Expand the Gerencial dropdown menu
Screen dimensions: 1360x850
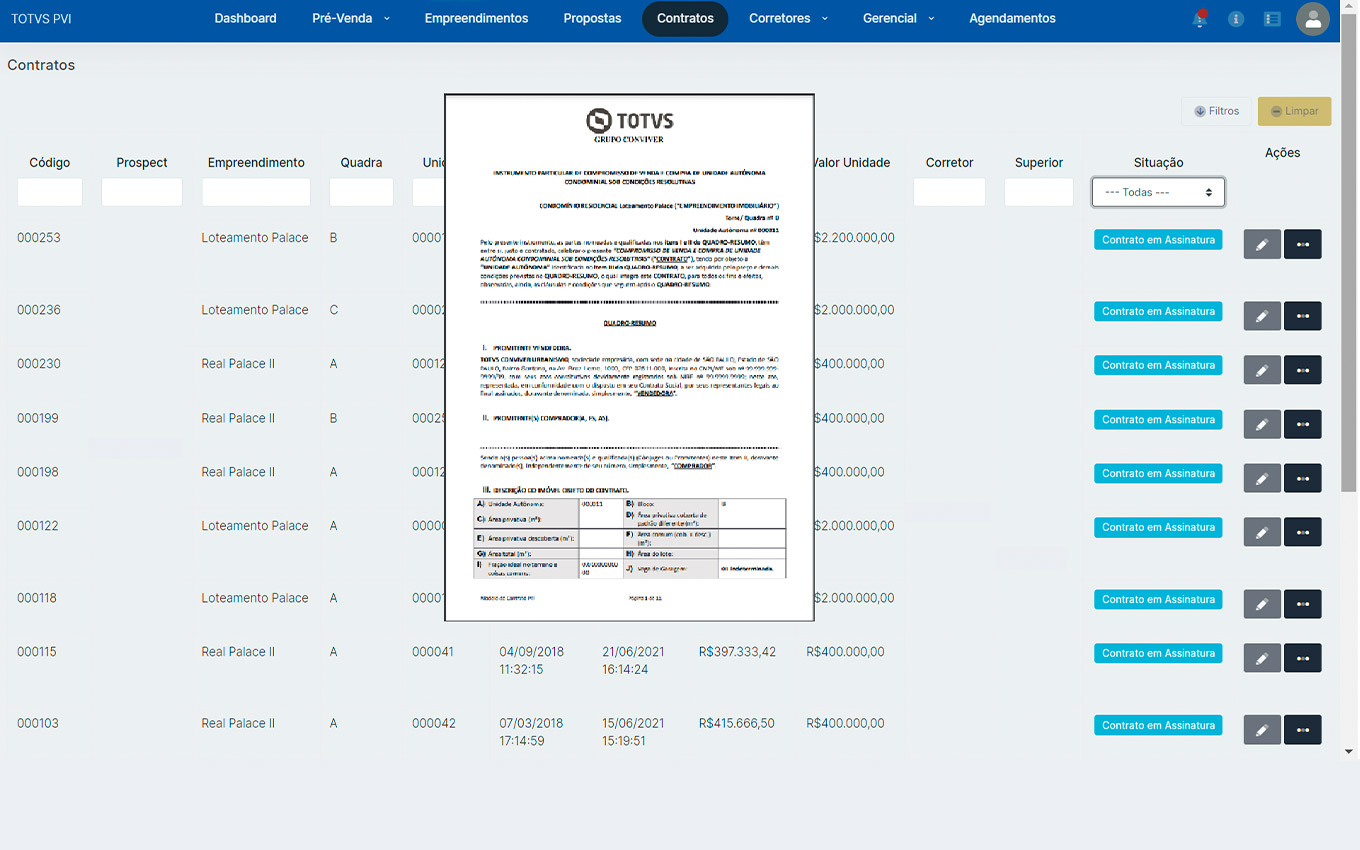898,19
